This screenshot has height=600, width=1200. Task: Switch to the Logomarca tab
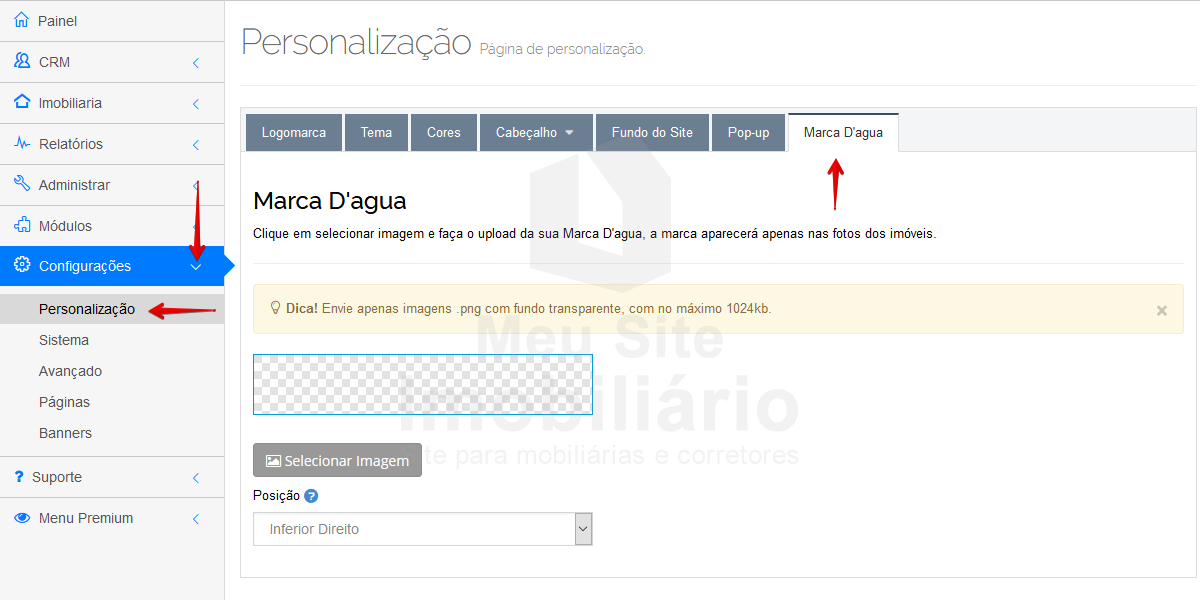pyautogui.click(x=293, y=133)
